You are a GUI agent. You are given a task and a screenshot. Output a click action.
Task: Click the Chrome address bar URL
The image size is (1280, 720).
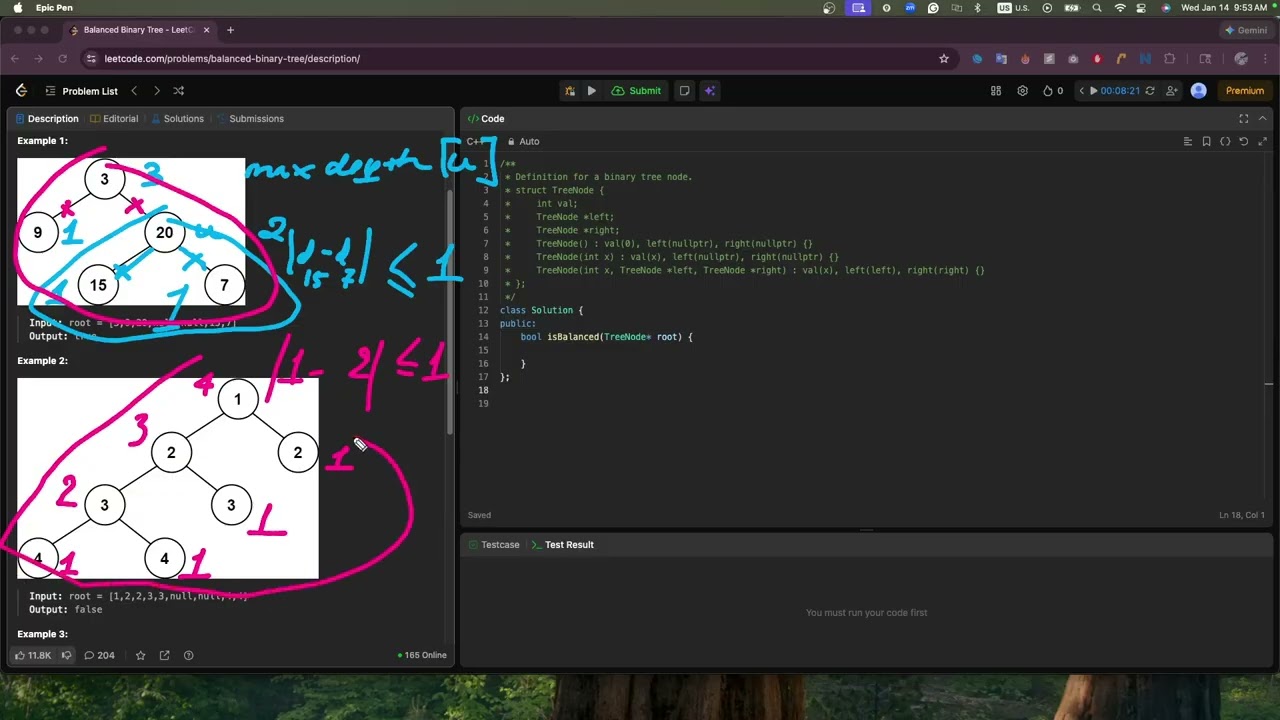click(x=232, y=59)
